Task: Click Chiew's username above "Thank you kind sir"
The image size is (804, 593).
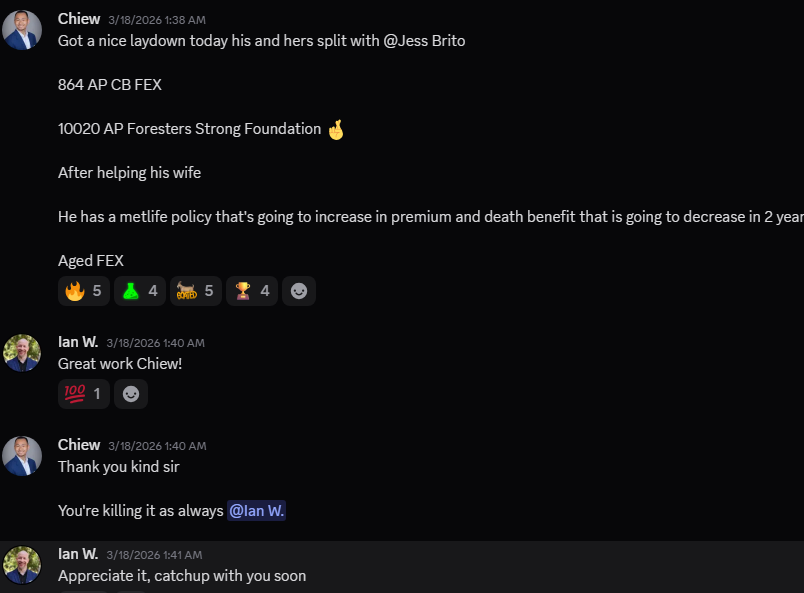Action: [79, 445]
